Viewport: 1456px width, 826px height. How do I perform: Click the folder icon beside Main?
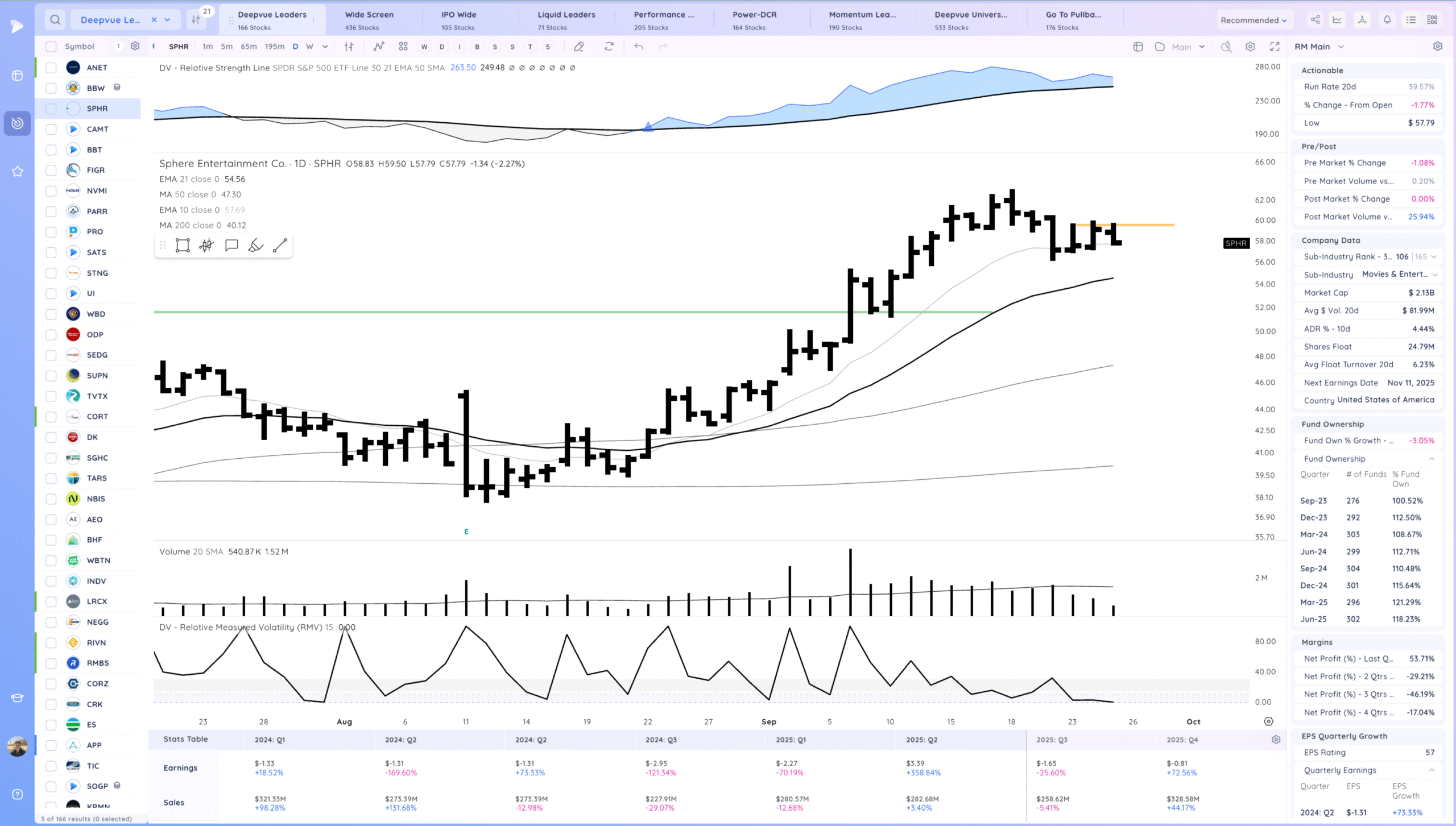click(1160, 47)
